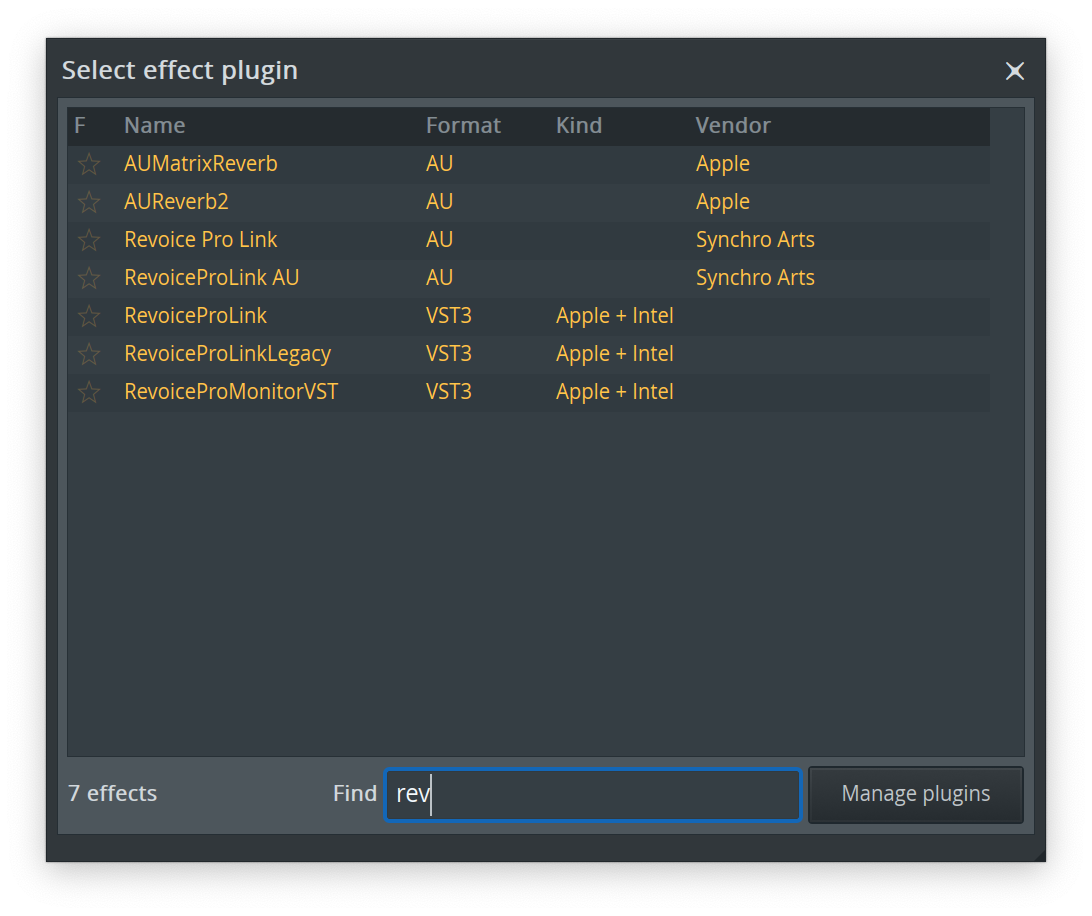Sort list by Name column header
The width and height of the screenshot is (1092, 916).
(x=154, y=126)
